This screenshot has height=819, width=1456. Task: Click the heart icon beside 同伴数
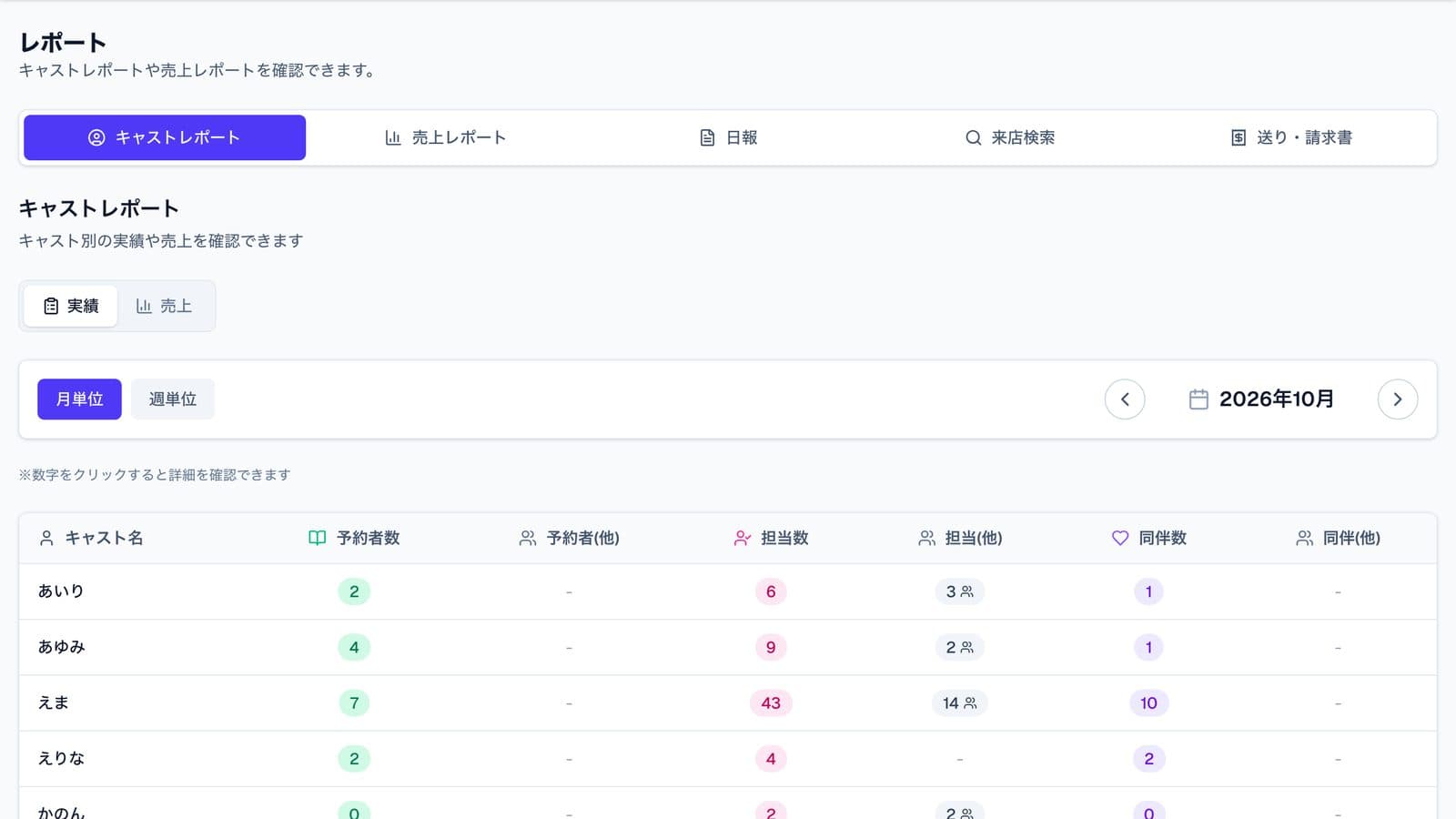pos(1120,539)
